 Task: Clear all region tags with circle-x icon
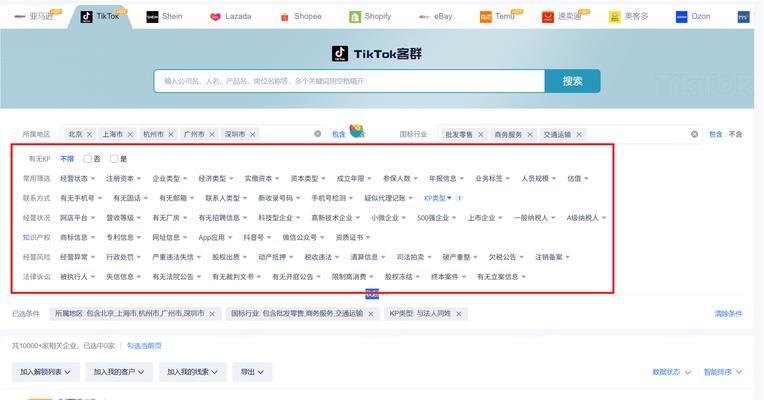[x=318, y=134]
